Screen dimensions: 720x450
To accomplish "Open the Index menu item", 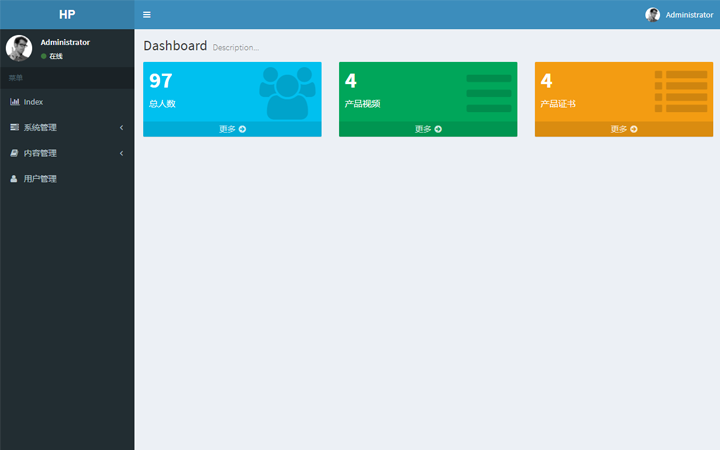I will click(x=34, y=102).
